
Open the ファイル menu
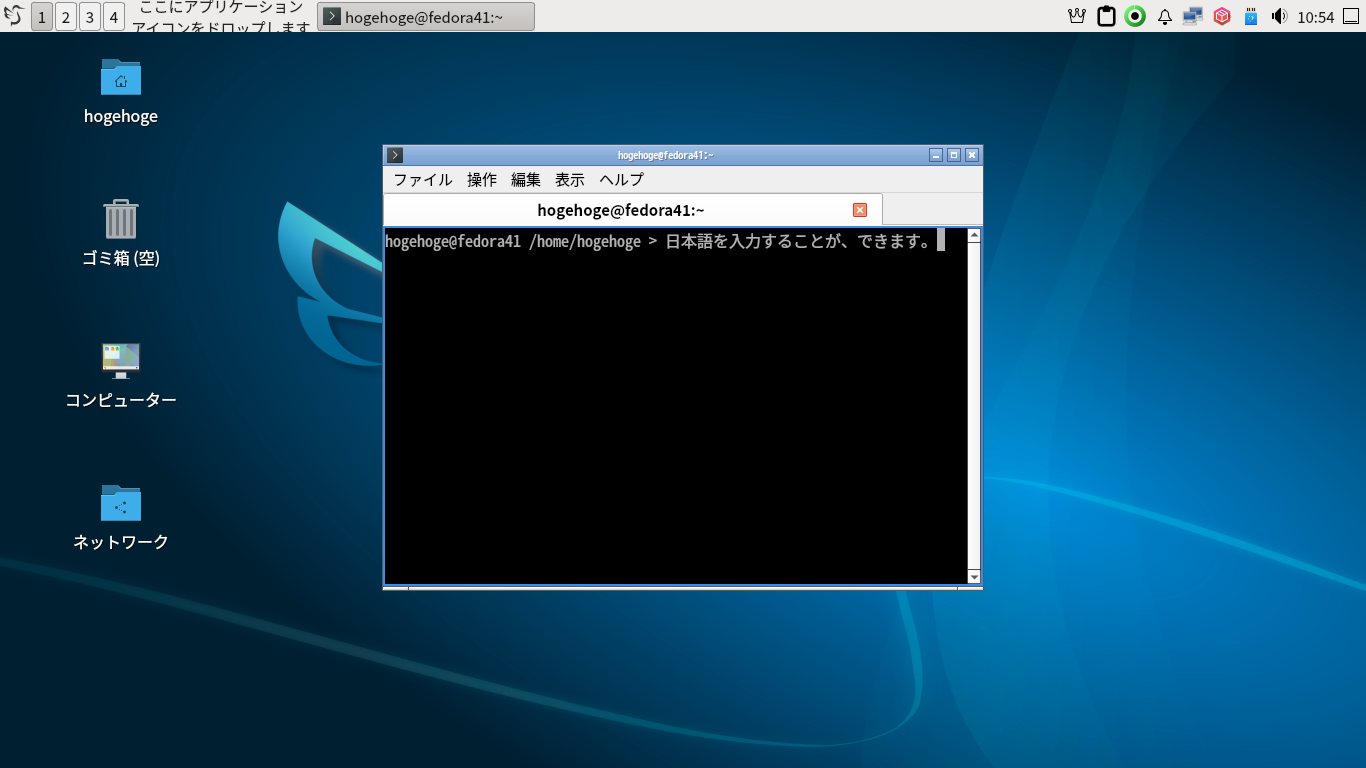point(421,180)
